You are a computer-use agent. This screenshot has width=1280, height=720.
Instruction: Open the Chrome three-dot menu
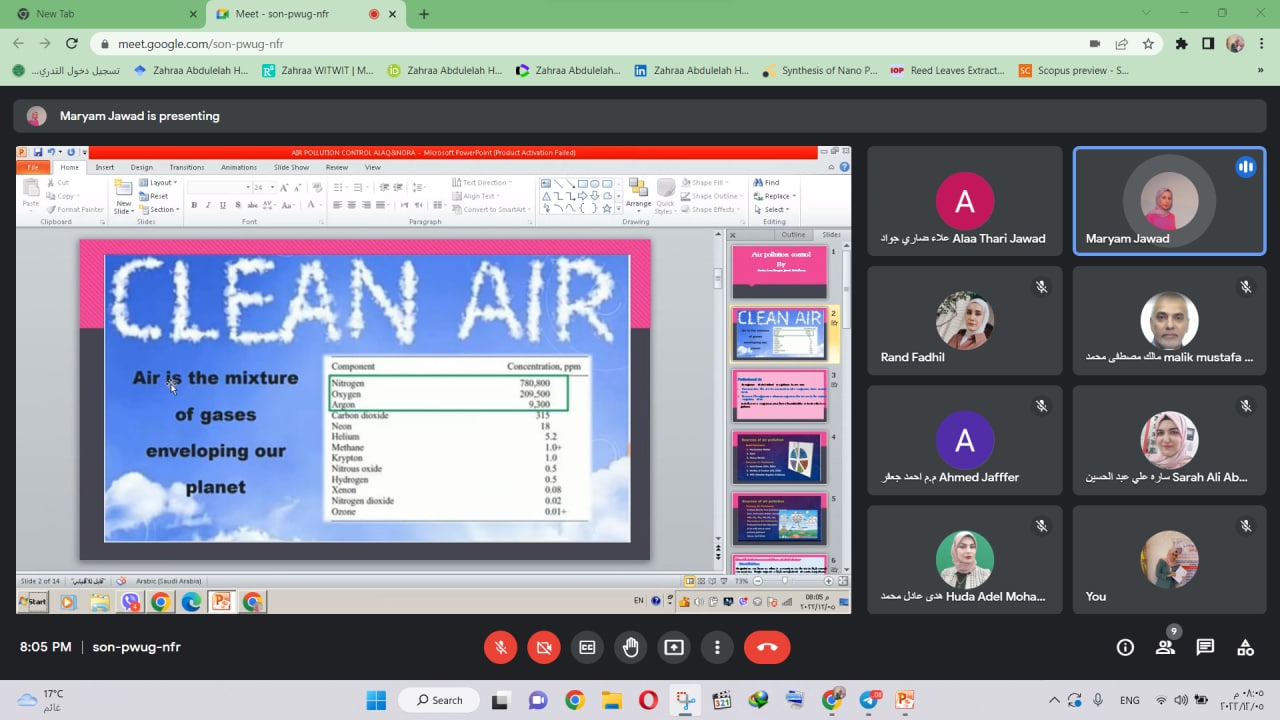[x=1261, y=44]
